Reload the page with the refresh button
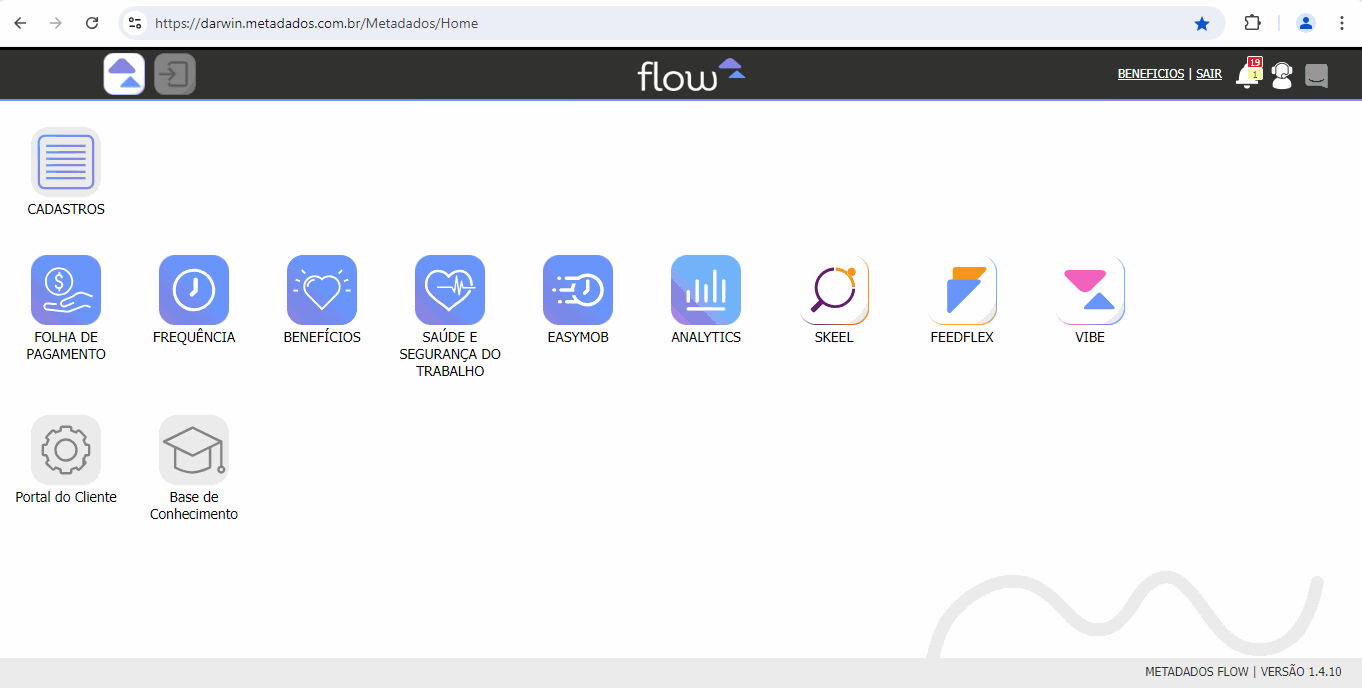The image size is (1362, 688). tap(92, 23)
